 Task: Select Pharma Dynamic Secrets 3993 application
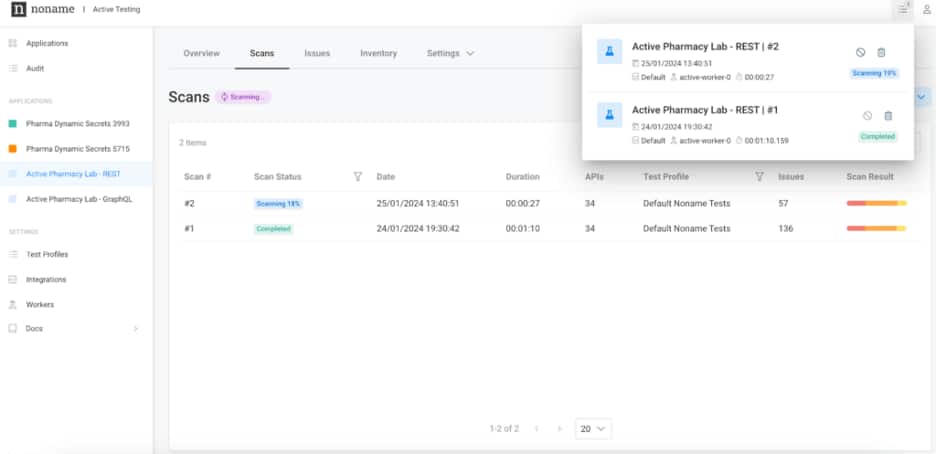tap(77, 124)
